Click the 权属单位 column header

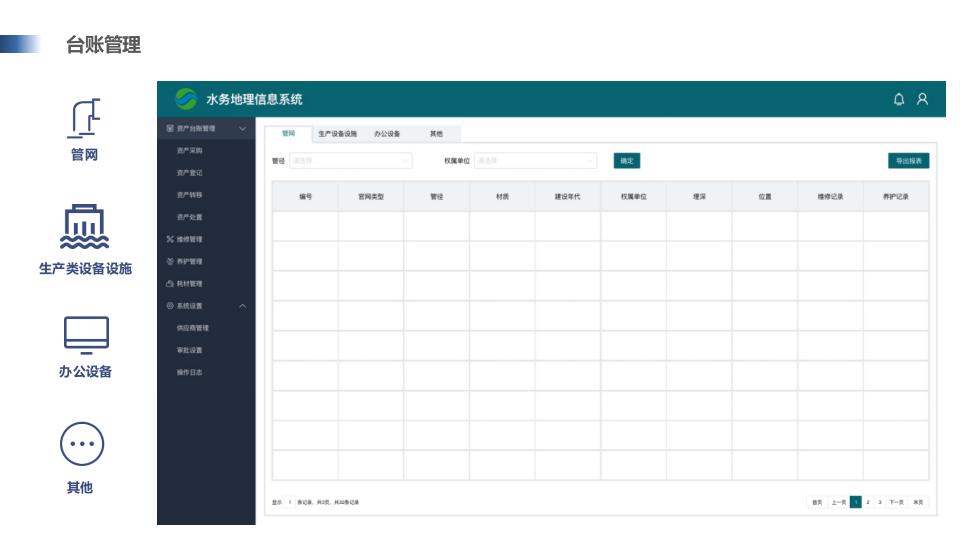tap(634, 197)
